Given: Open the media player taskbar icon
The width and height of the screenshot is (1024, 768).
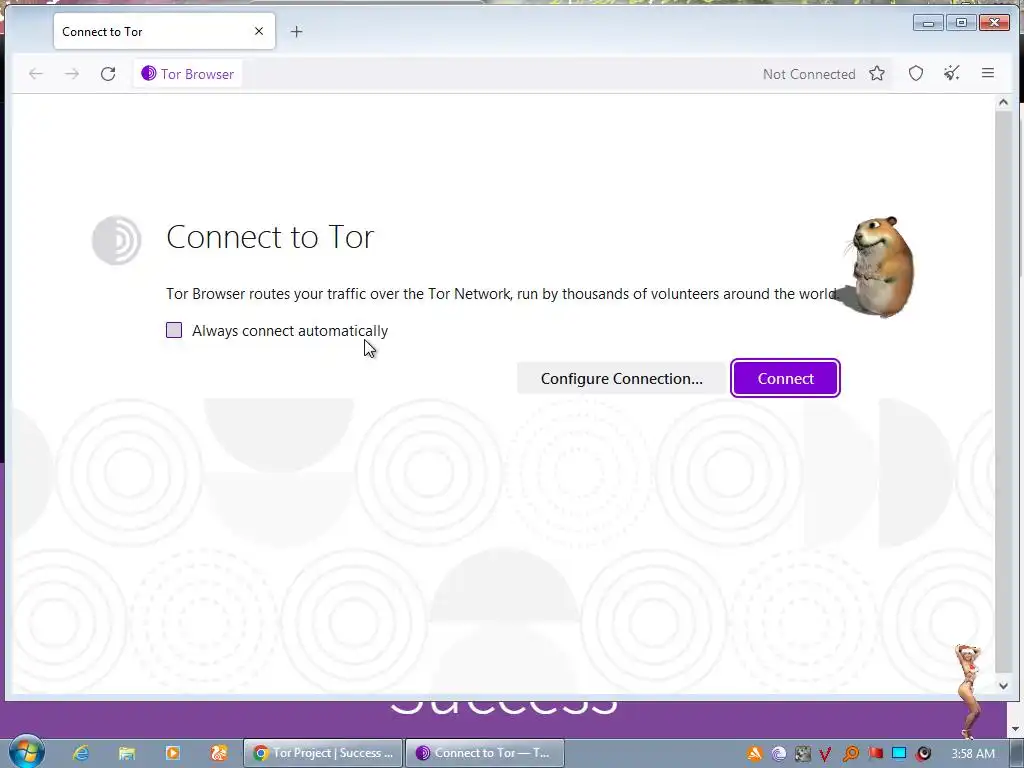Looking at the screenshot, I should click(172, 753).
